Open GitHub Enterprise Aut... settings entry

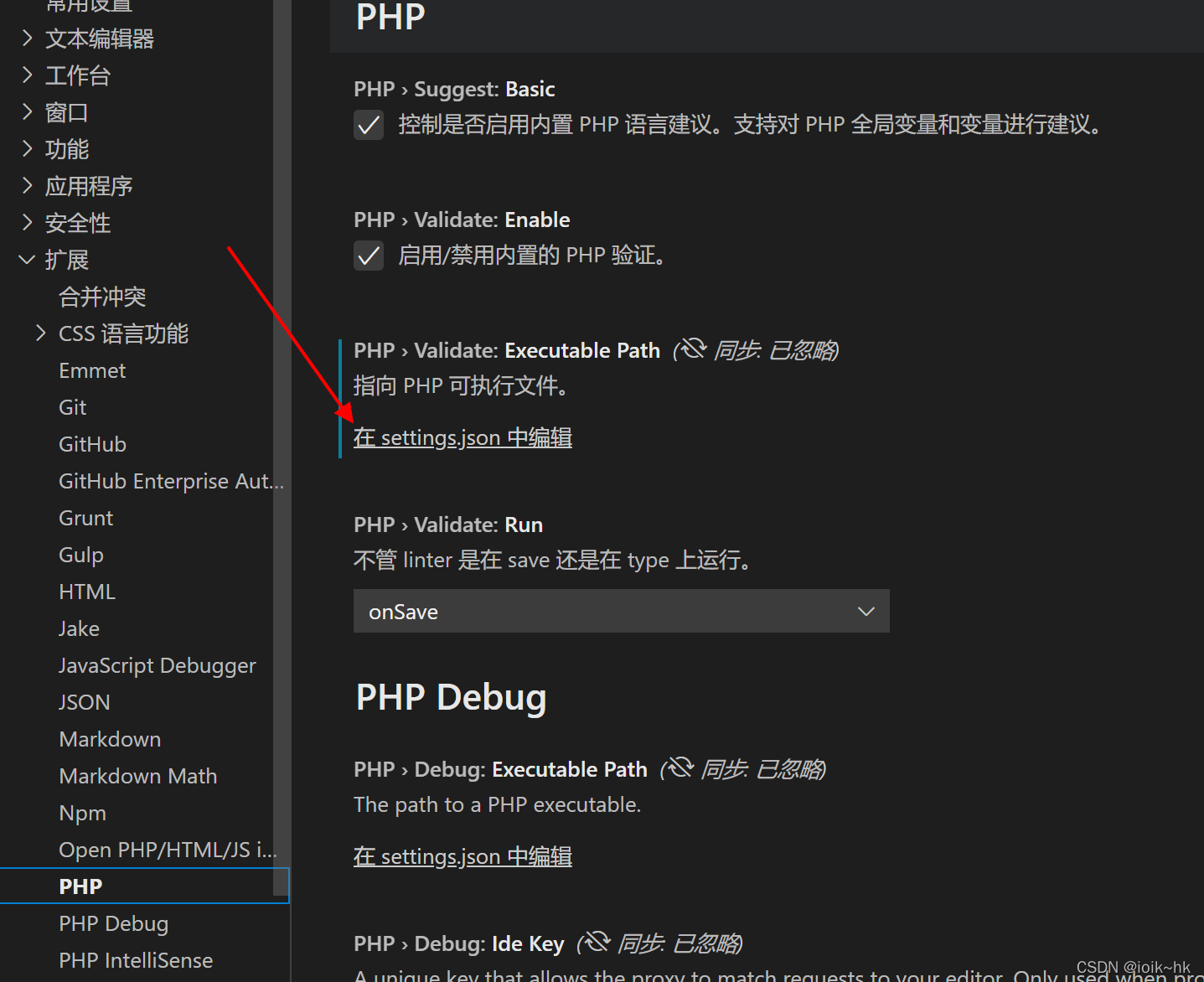171,481
